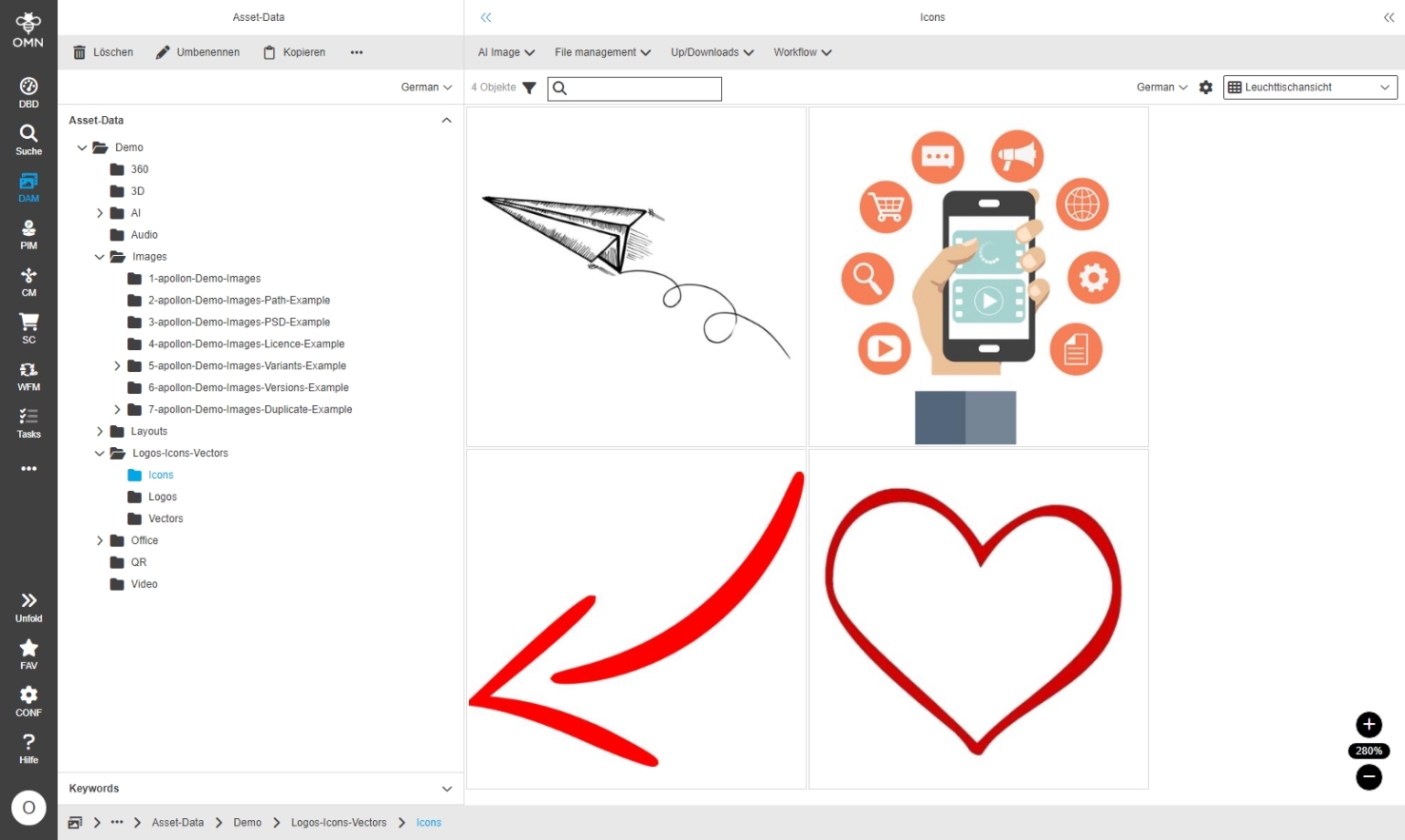Screen dimensions: 1405x840
Task: Click the filter funnel icon
Action: tap(530, 88)
